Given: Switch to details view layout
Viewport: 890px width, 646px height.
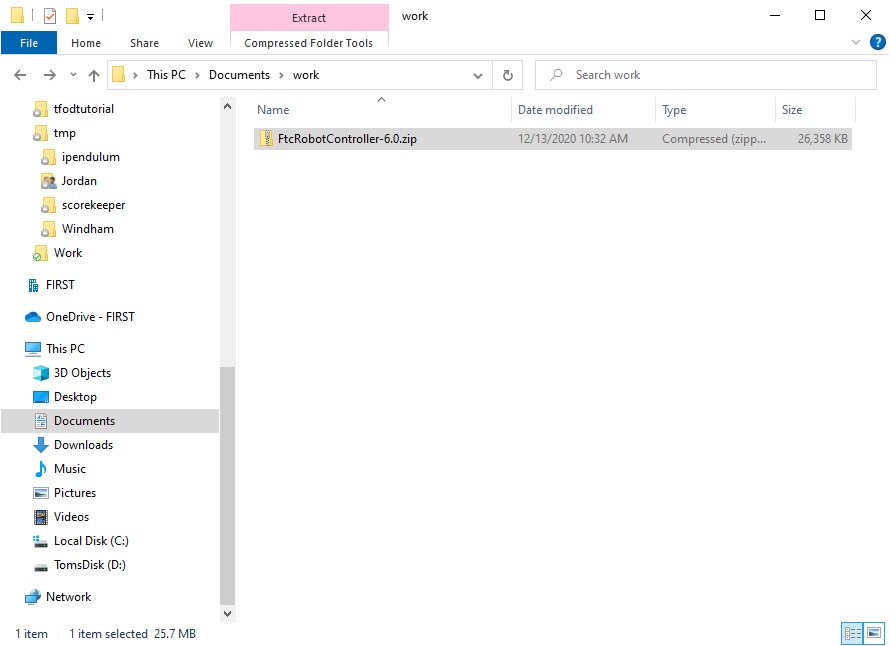Looking at the screenshot, I should [x=852, y=633].
